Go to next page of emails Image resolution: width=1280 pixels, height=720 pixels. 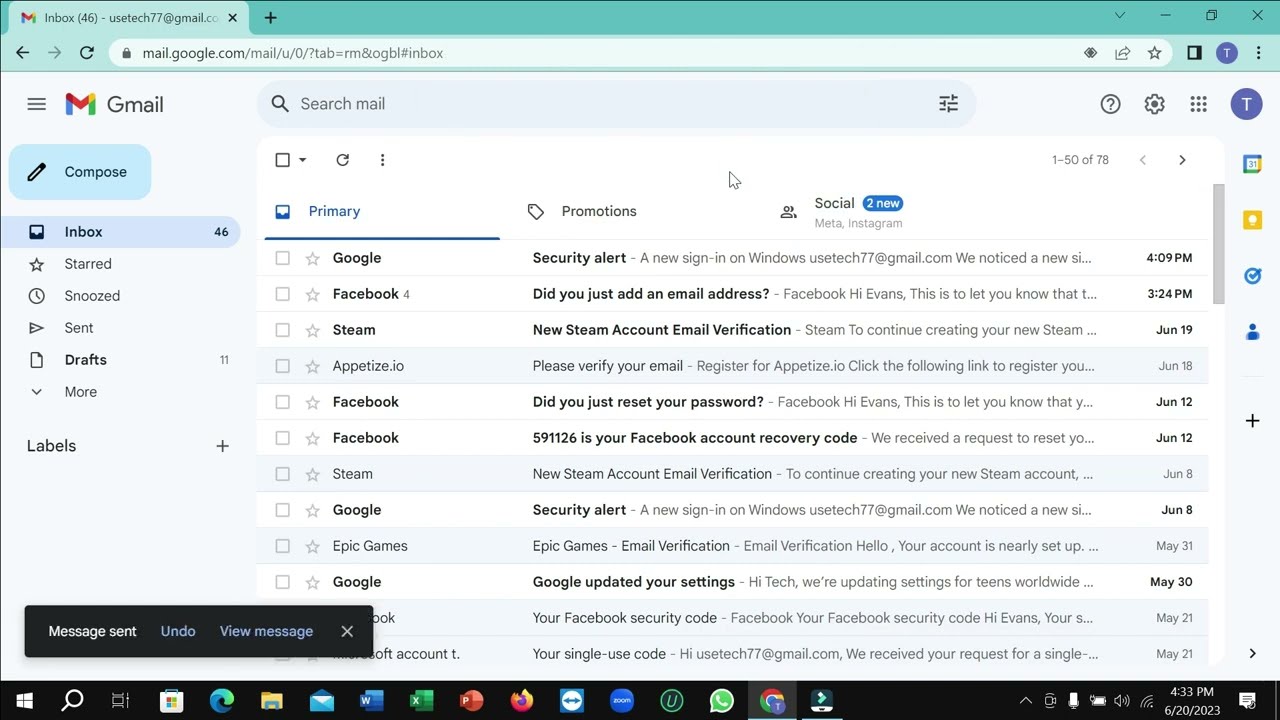(x=1182, y=160)
